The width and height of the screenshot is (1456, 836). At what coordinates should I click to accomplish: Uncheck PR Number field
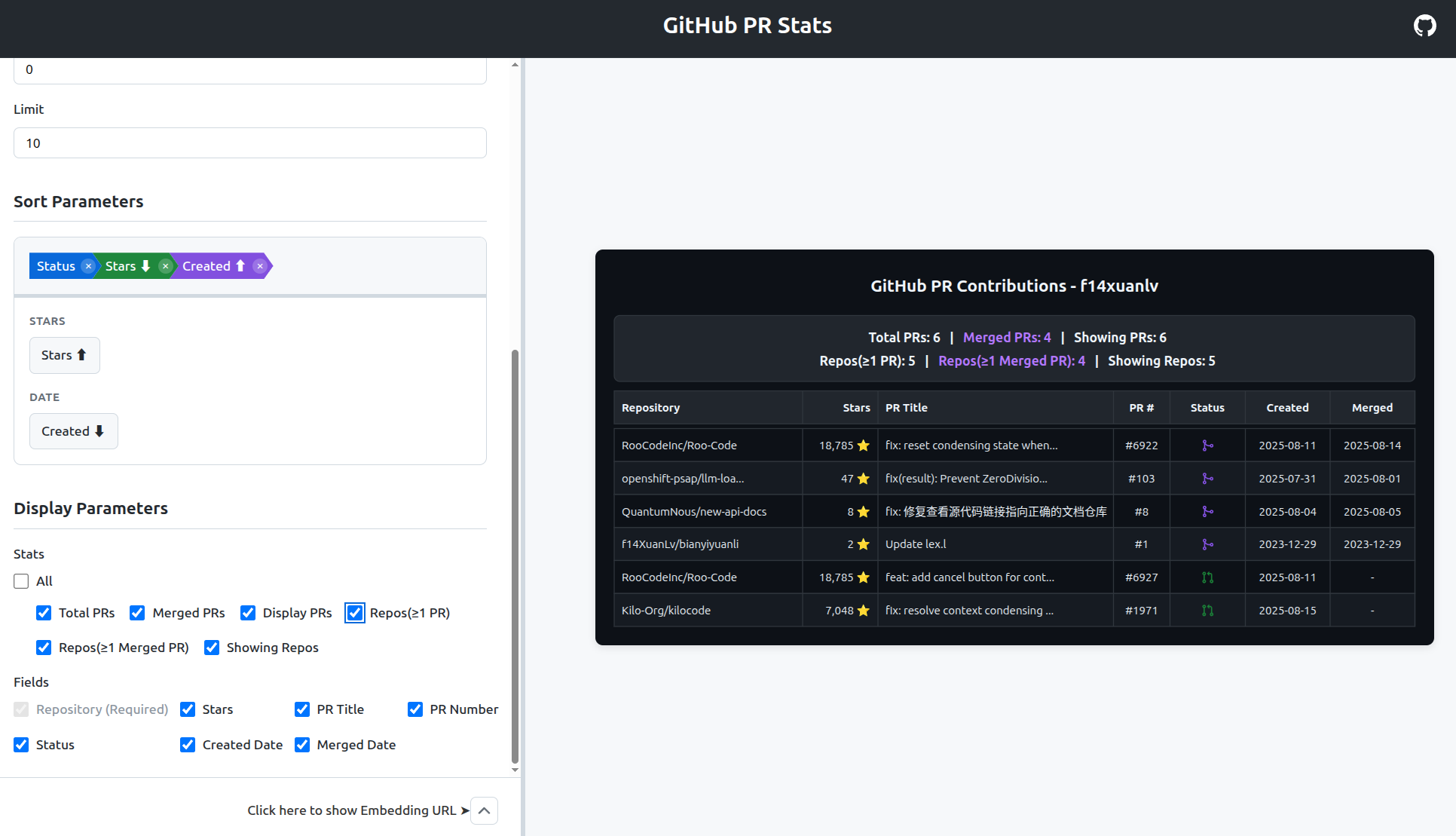click(x=415, y=709)
